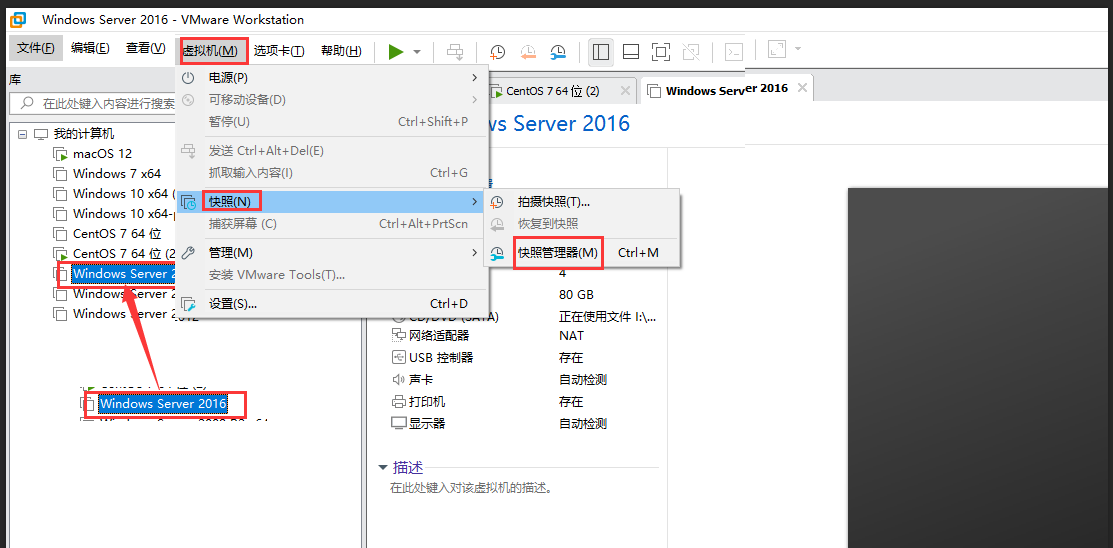The width and height of the screenshot is (1113, 548).
Task: Open the 选项卡(T) menu
Action: pyautogui.click(x=279, y=50)
